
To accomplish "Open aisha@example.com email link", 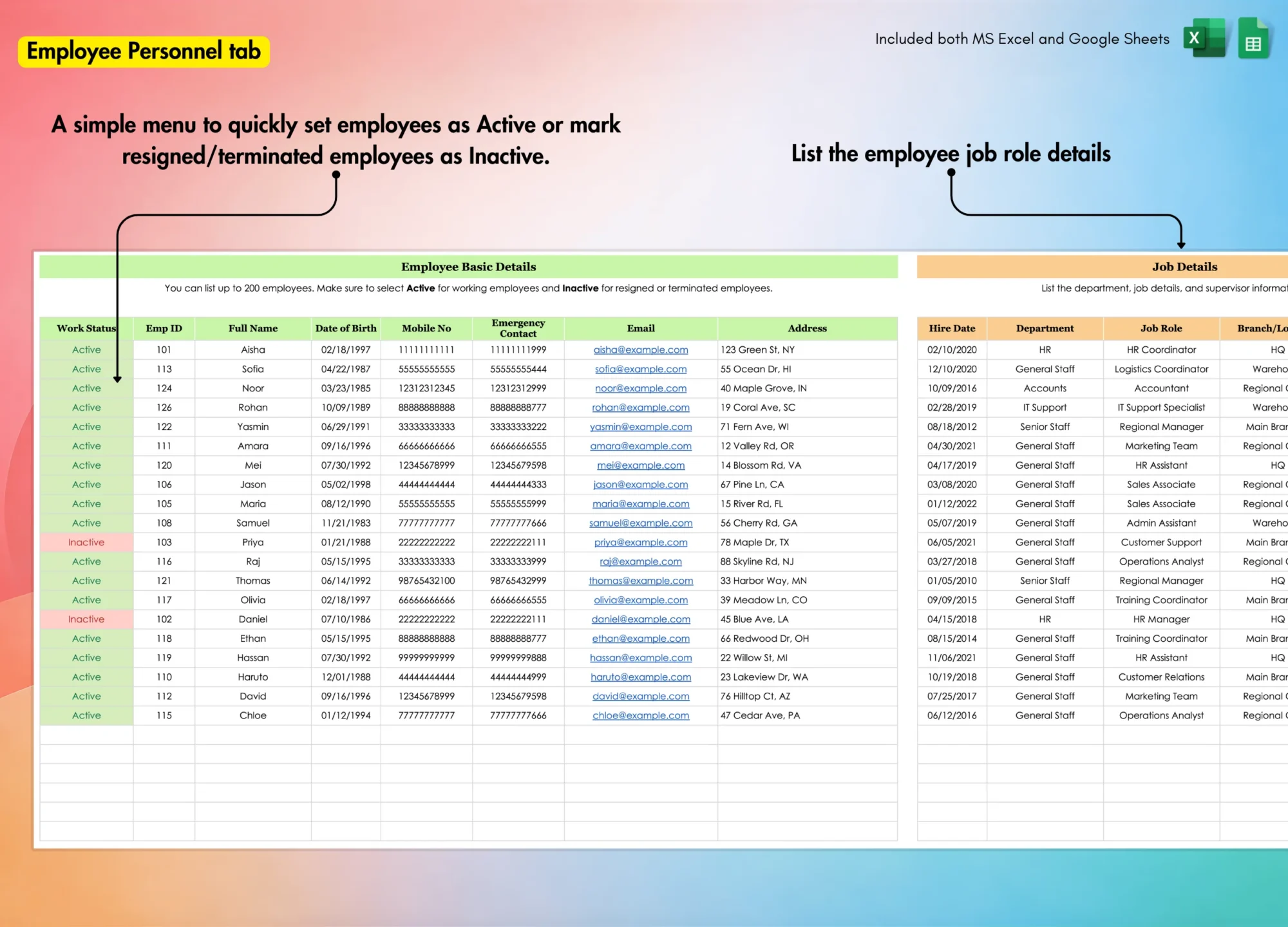I will coord(641,350).
